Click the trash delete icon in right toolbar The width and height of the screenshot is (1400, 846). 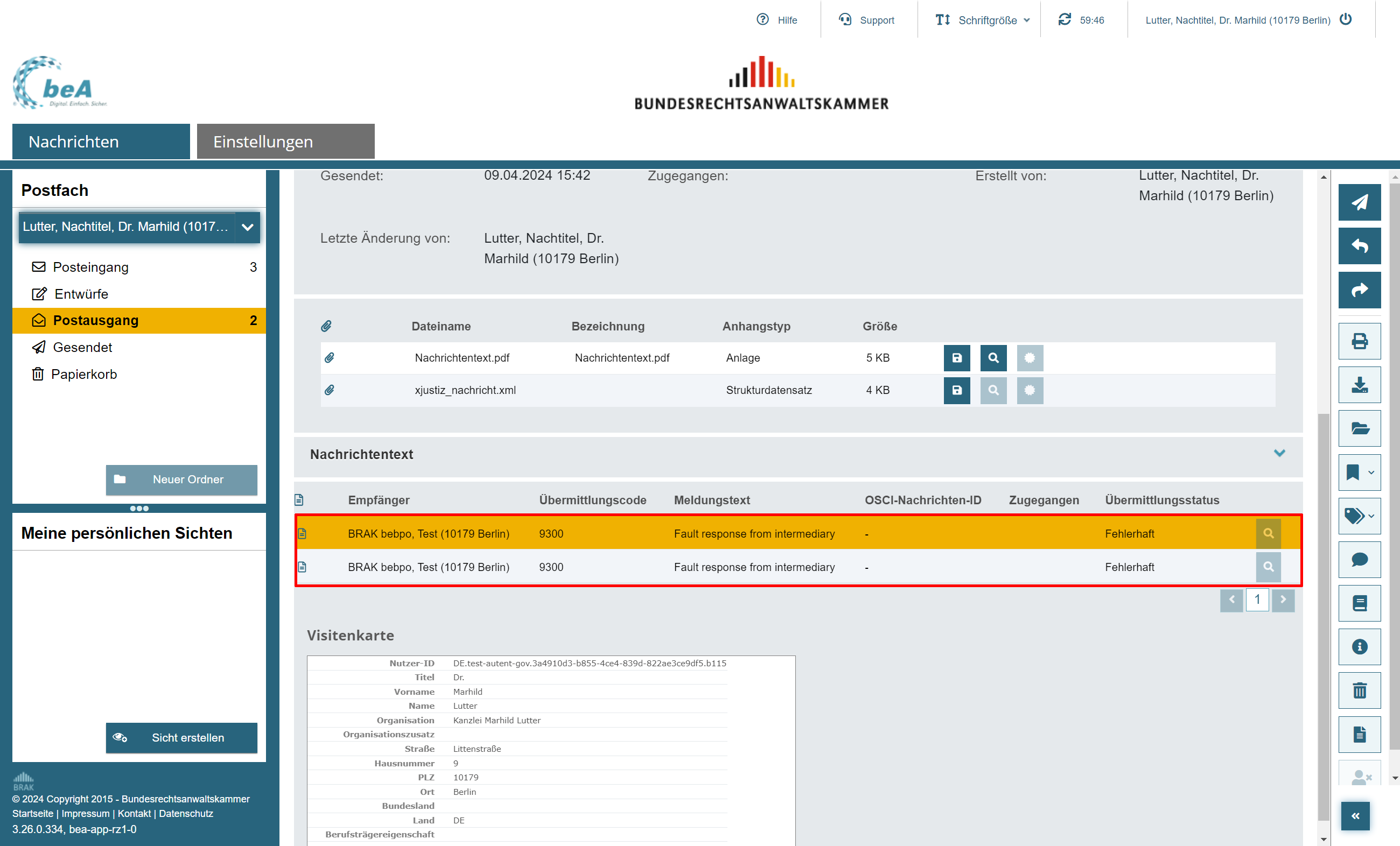[1359, 690]
